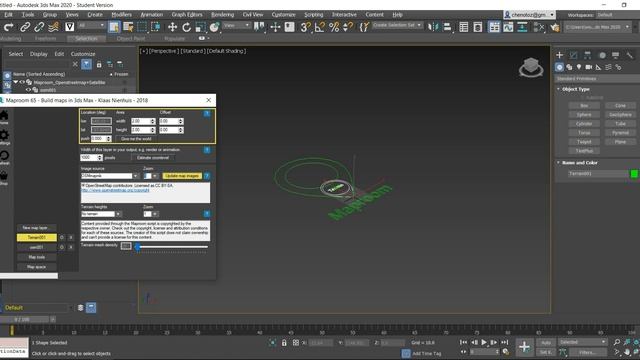Screen dimensions: 640x360
Task: Click the Mirror tool icon
Action: click(x=432, y=27)
